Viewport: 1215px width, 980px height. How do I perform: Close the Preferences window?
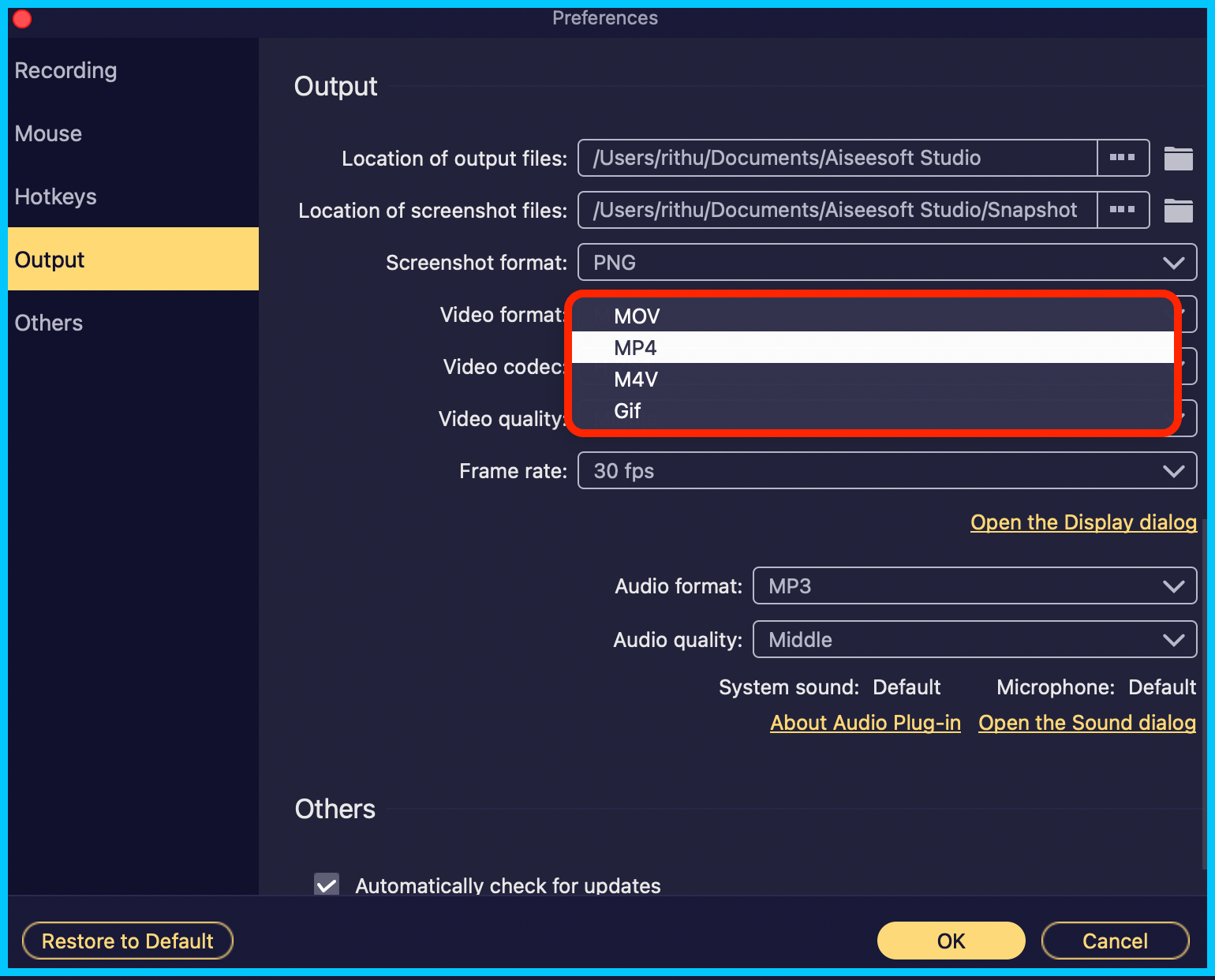click(22, 18)
